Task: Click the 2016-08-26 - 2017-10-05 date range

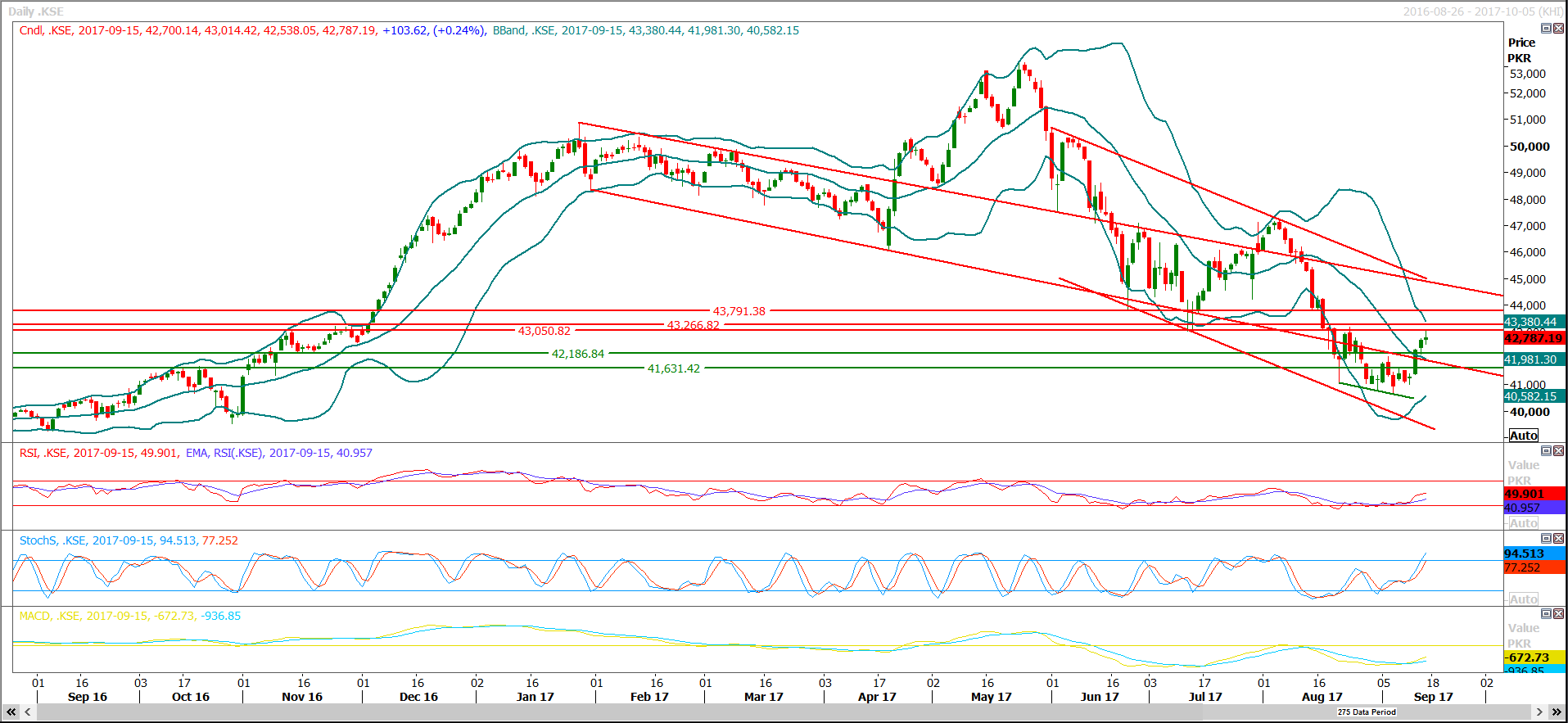Action: tap(1483, 11)
